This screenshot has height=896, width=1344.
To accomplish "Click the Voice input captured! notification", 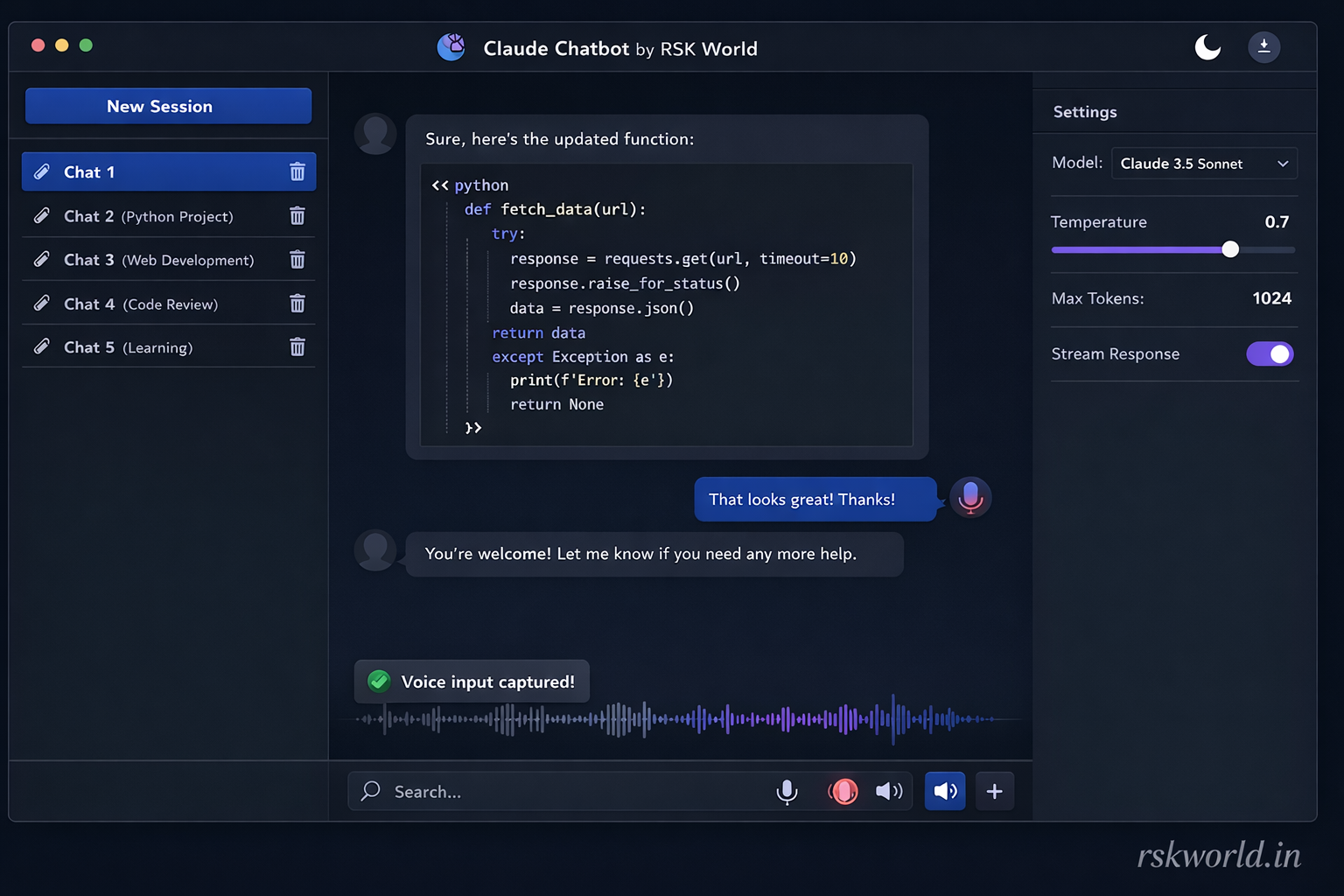I will tap(472, 681).
